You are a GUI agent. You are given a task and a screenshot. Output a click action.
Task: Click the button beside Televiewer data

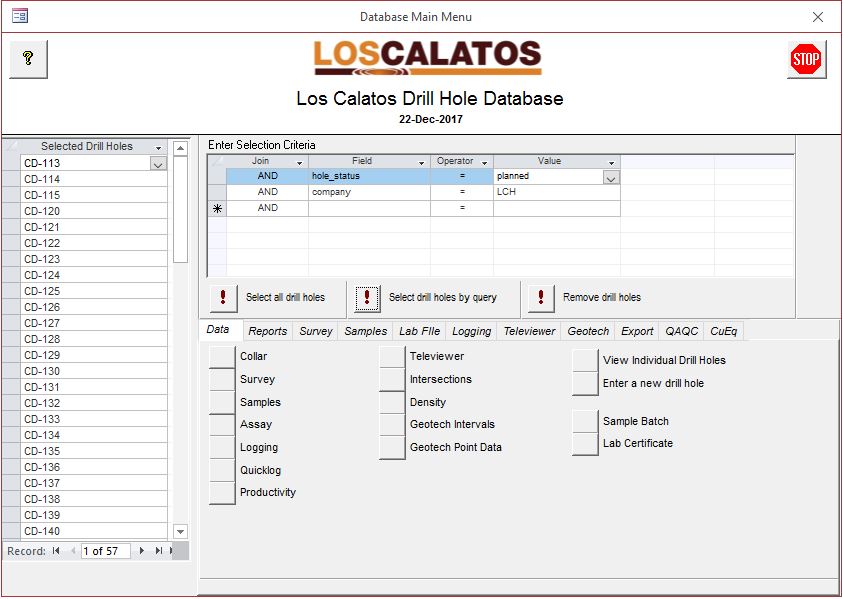[x=392, y=356]
